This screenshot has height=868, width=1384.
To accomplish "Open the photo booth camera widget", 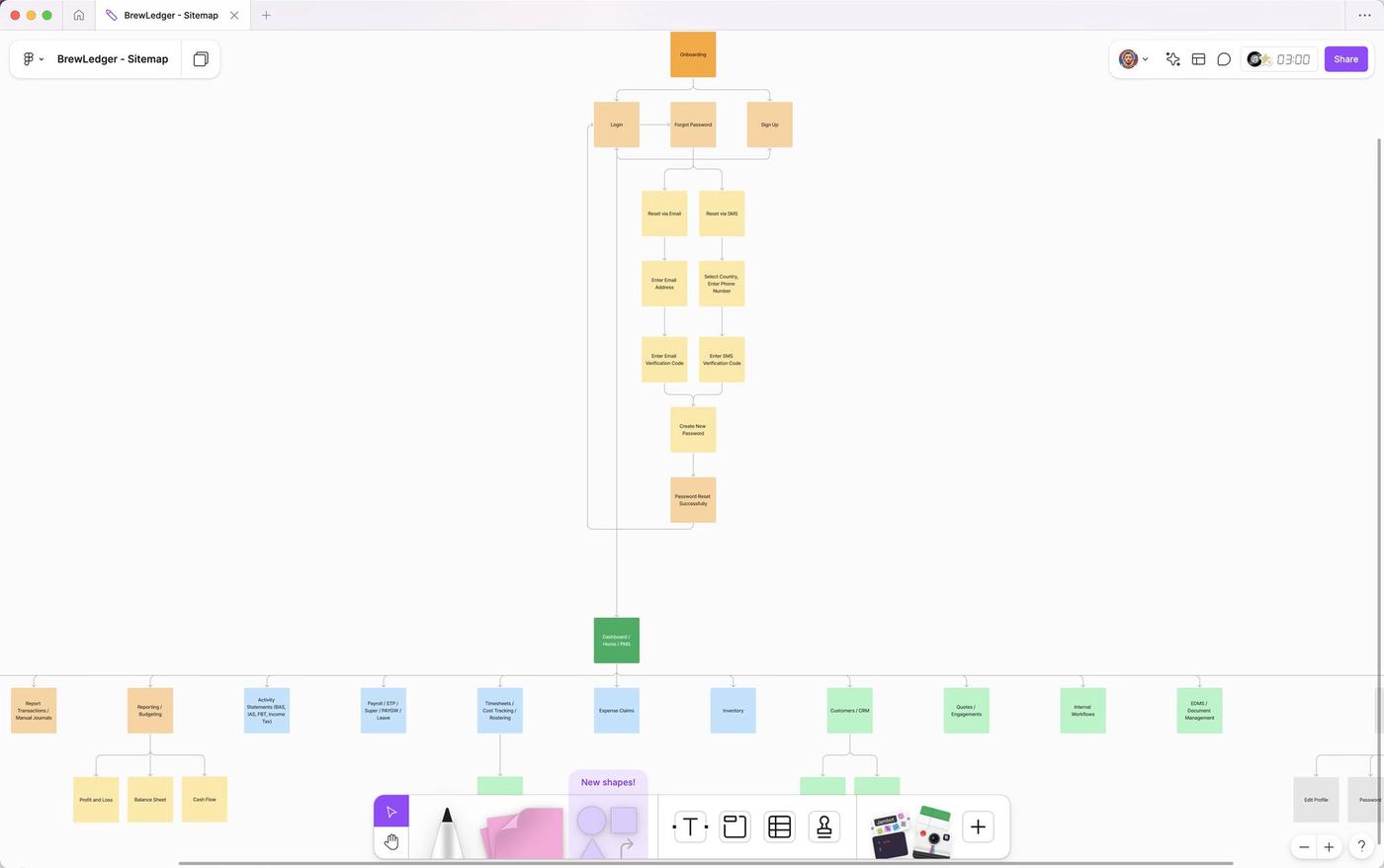I will coord(930,832).
